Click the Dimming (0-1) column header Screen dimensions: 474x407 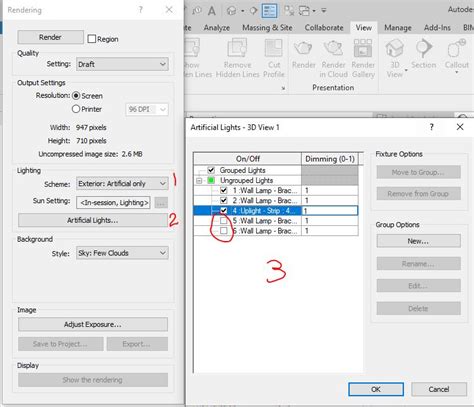tap(330, 159)
